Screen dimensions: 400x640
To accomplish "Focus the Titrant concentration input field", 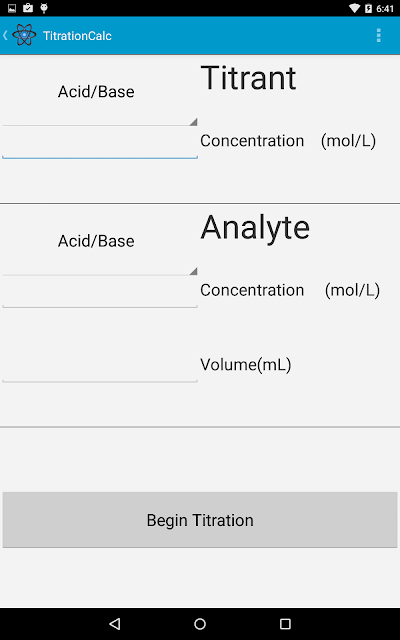I will (100, 142).
